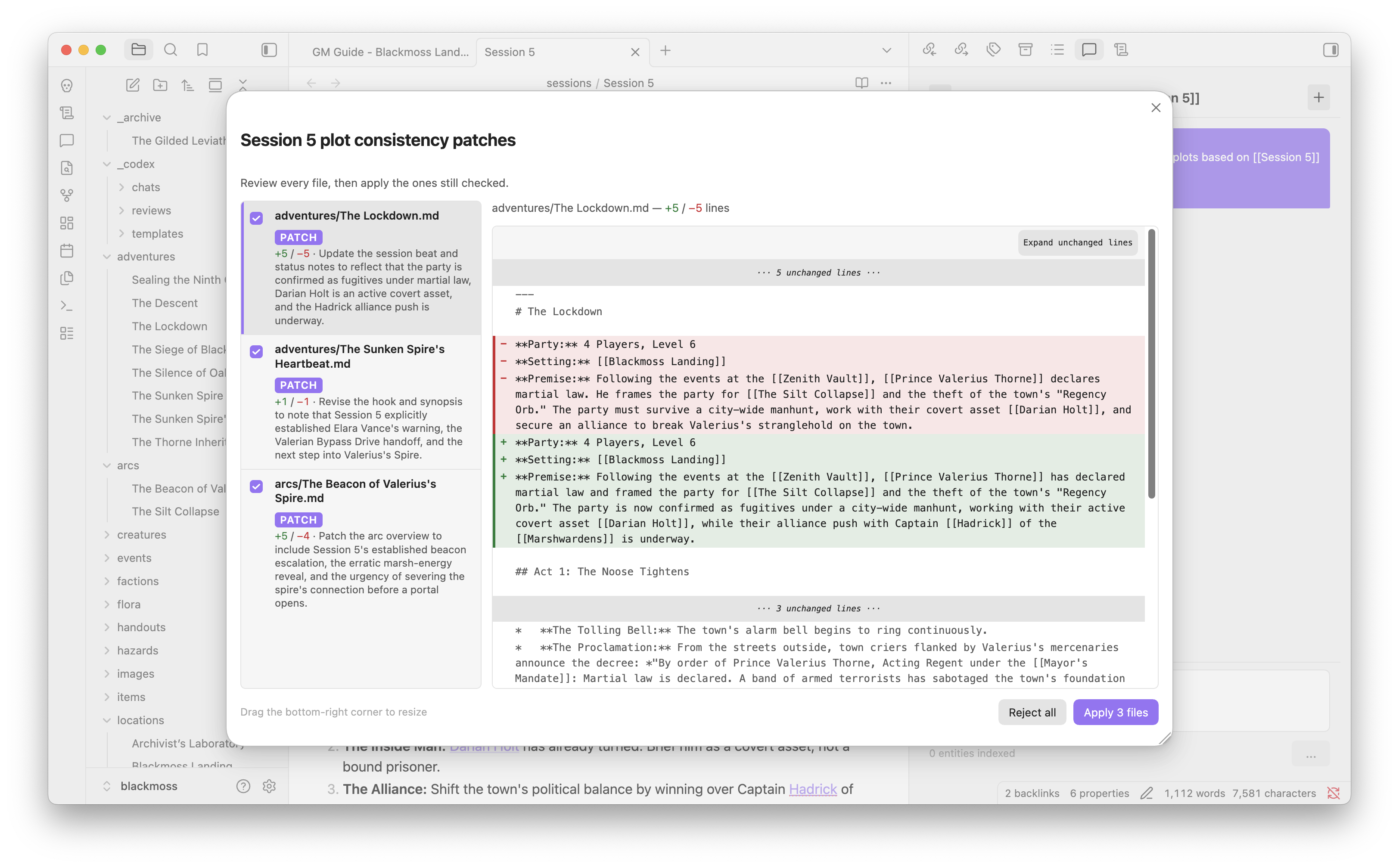The width and height of the screenshot is (1399, 868).
Task: Expand the 3 unchanged lines row
Action: pyautogui.click(x=818, y=608)
